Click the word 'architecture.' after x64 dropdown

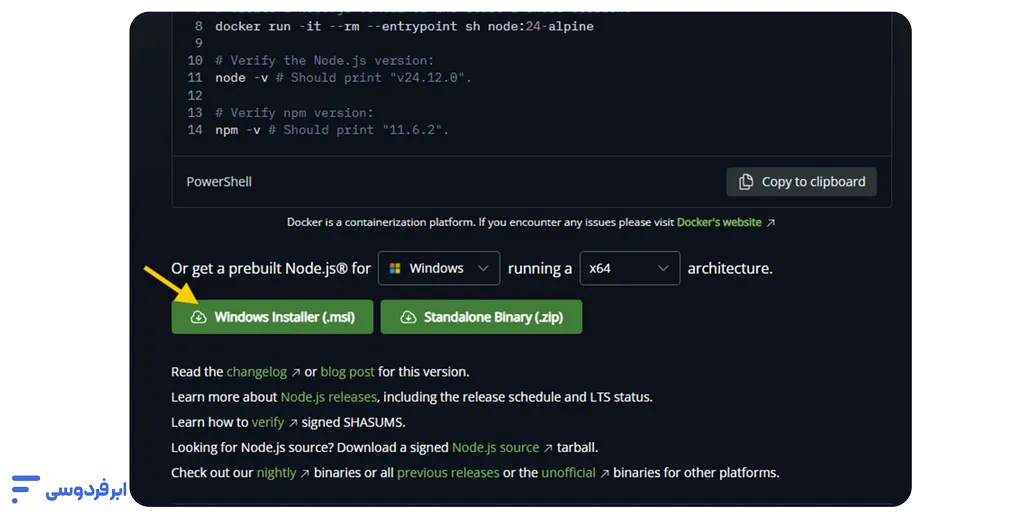coord(730,268)
